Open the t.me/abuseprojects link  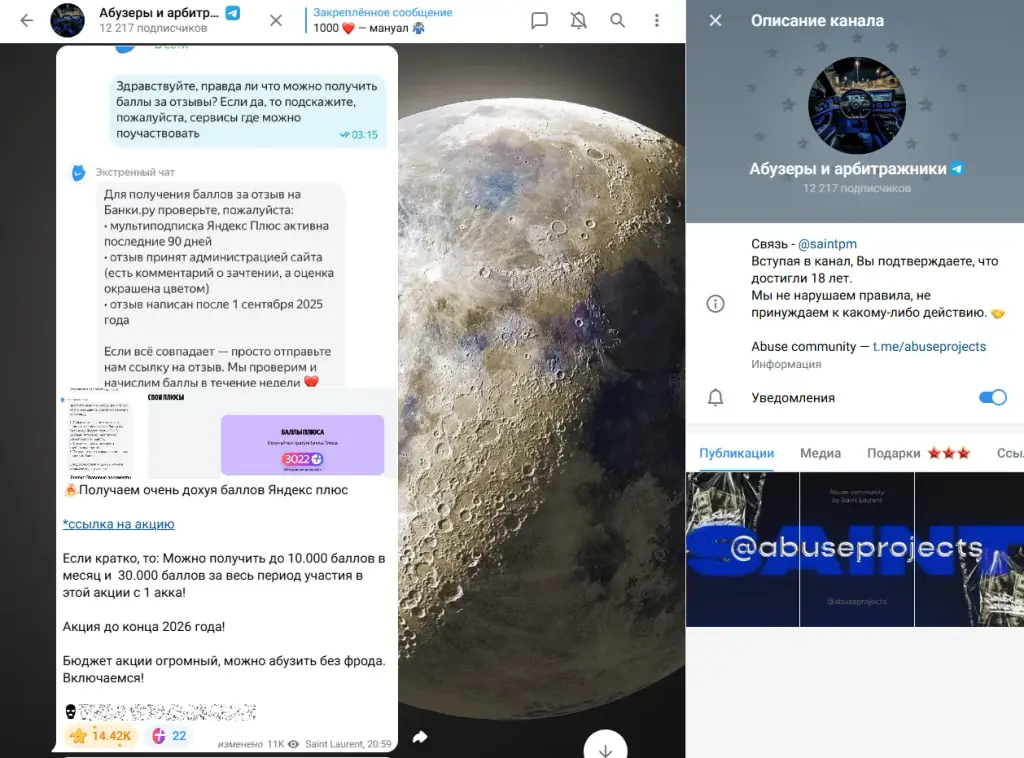point(929,347)
